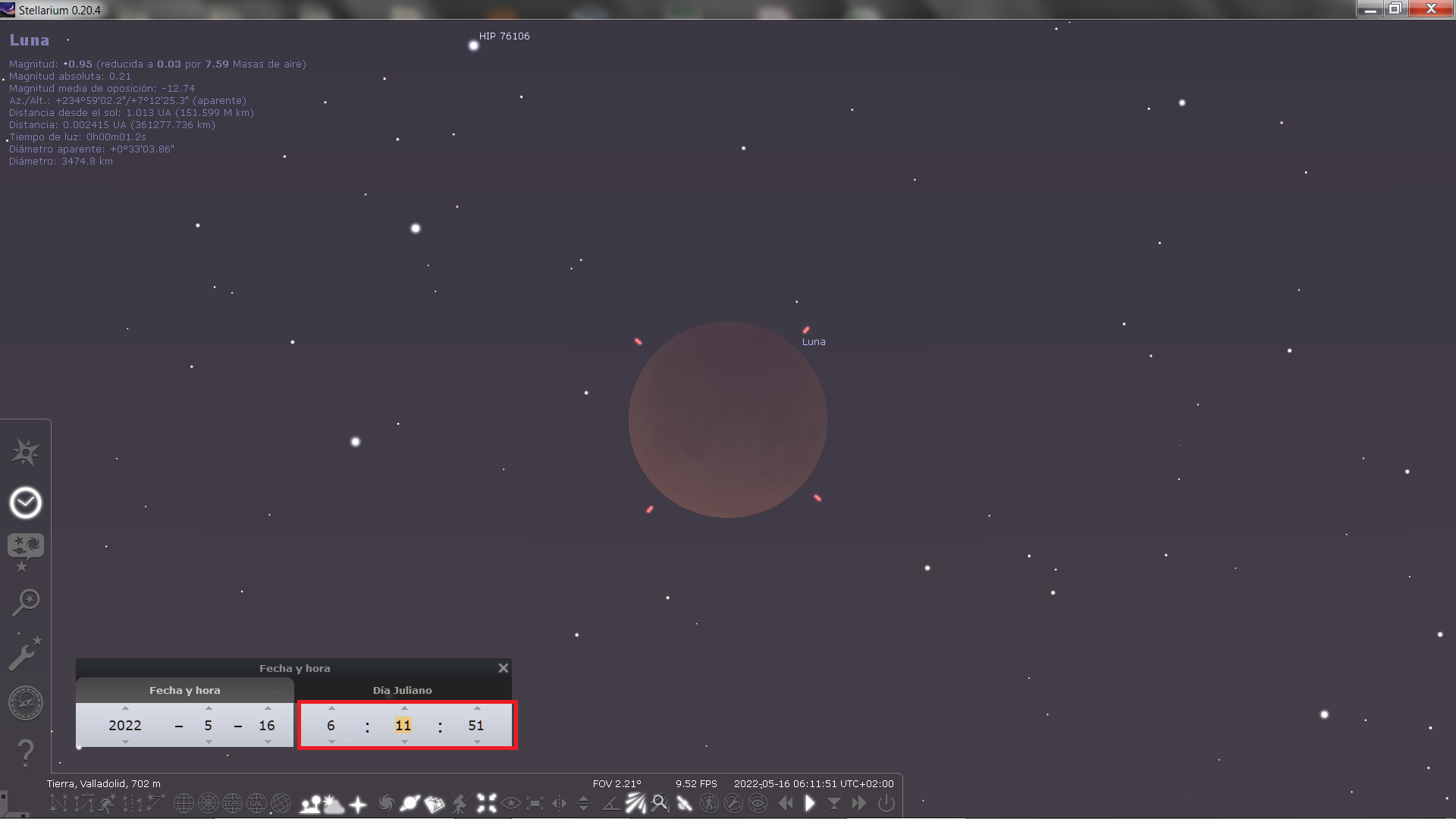Click the minutes field showing 11

(403, 726)
